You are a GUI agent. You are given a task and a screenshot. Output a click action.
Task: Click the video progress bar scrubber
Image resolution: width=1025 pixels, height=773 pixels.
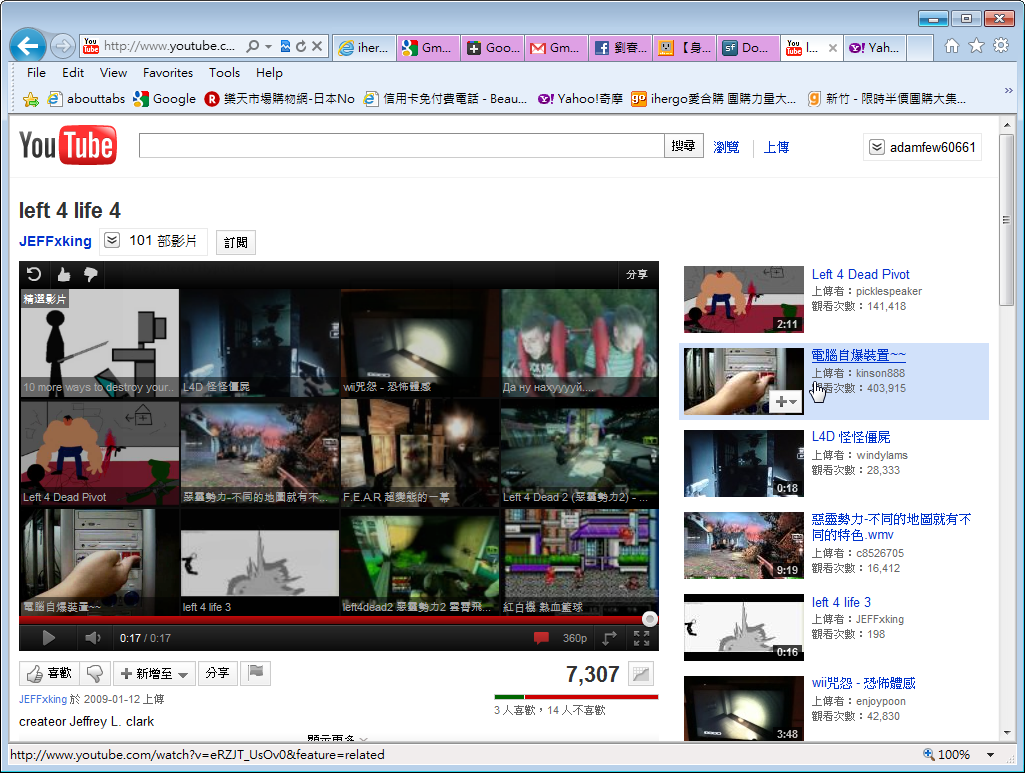649,619
